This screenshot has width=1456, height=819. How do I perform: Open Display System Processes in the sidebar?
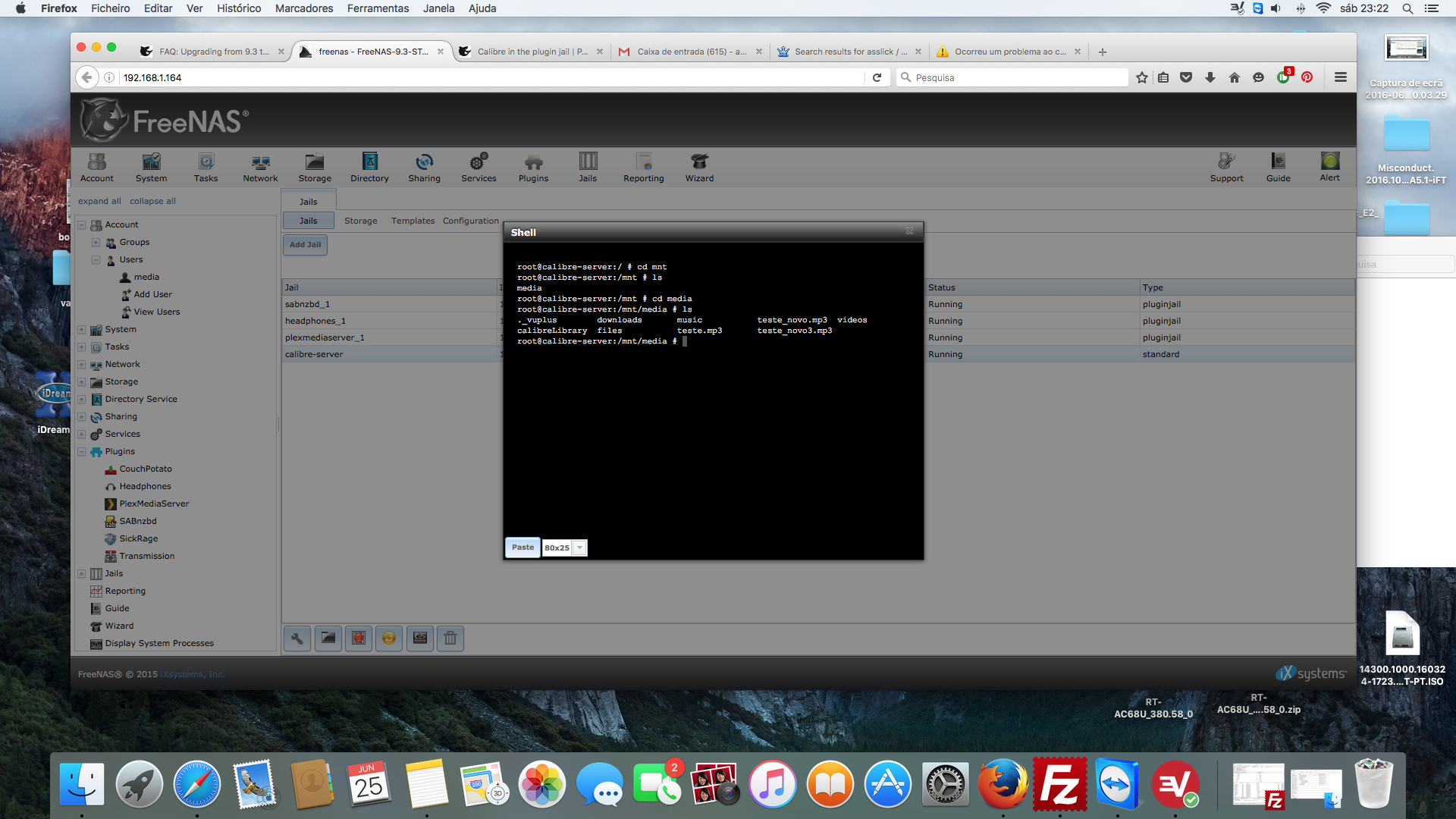click(159, 644)
